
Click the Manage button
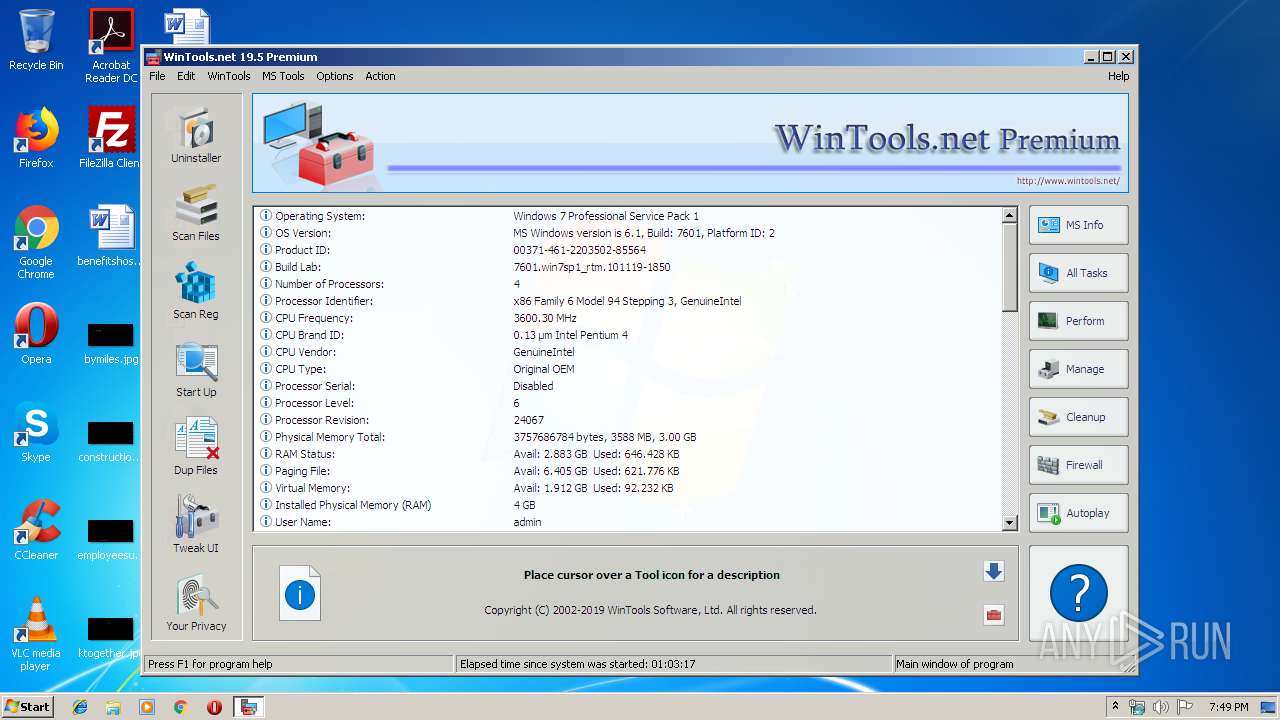[1079, 369]
